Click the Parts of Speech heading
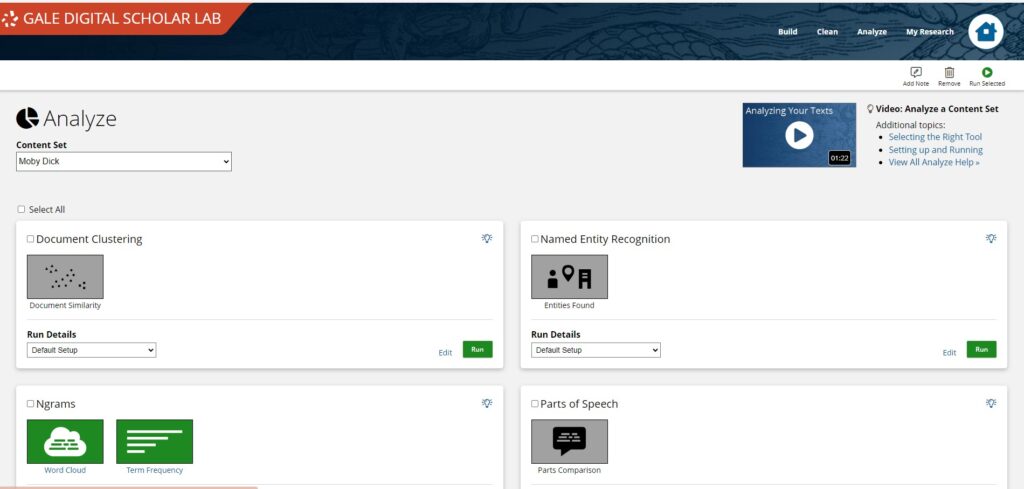The width and height of the screenshot is (1024, 489). tap(579, 404)
